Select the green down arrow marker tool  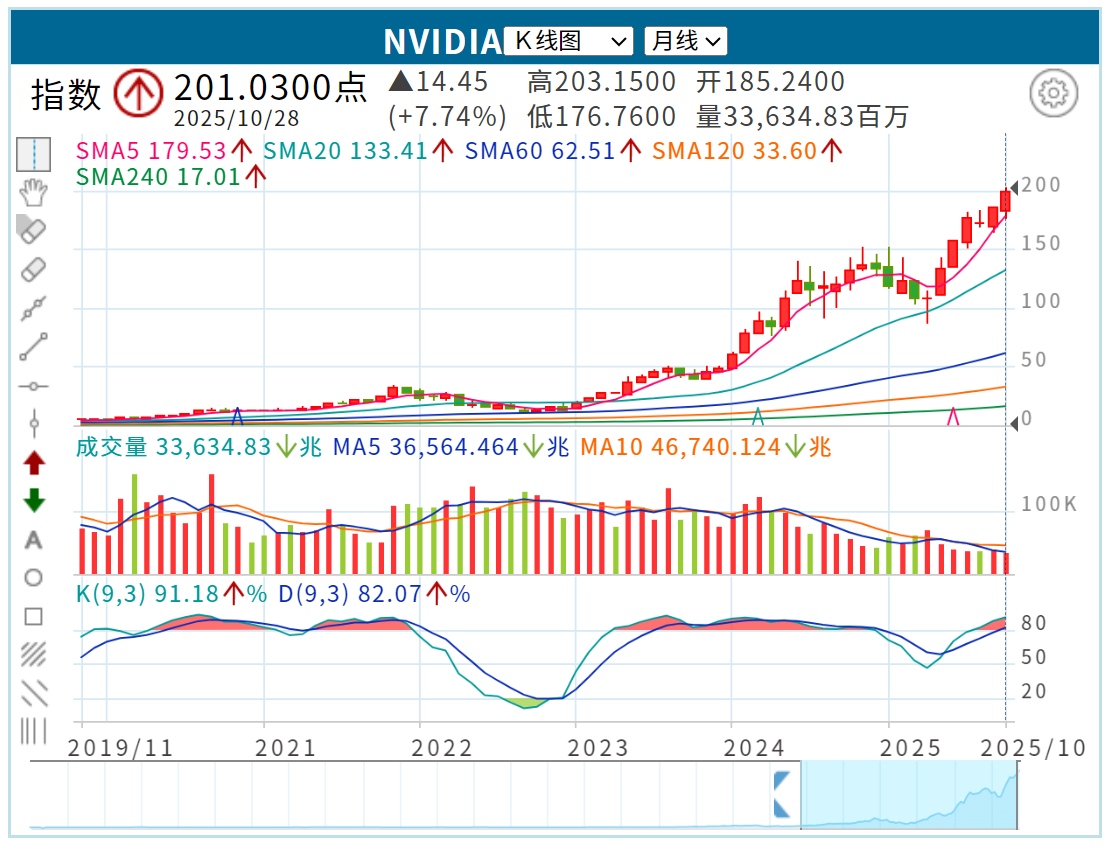click(34, 501)
